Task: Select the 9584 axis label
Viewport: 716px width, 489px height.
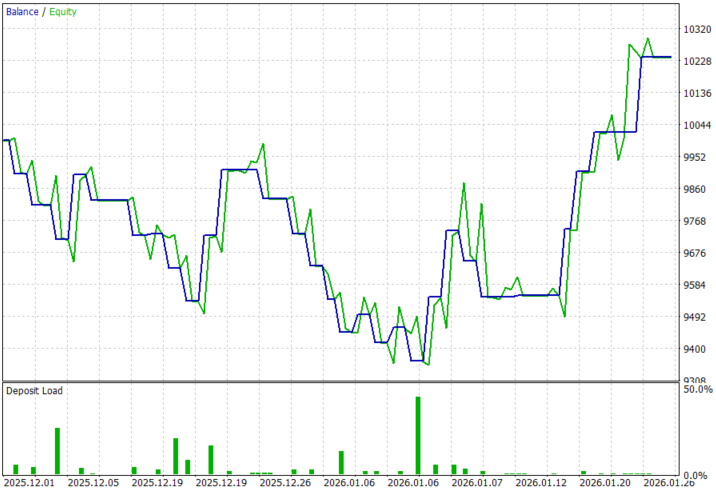Action: tap(697, 285)
